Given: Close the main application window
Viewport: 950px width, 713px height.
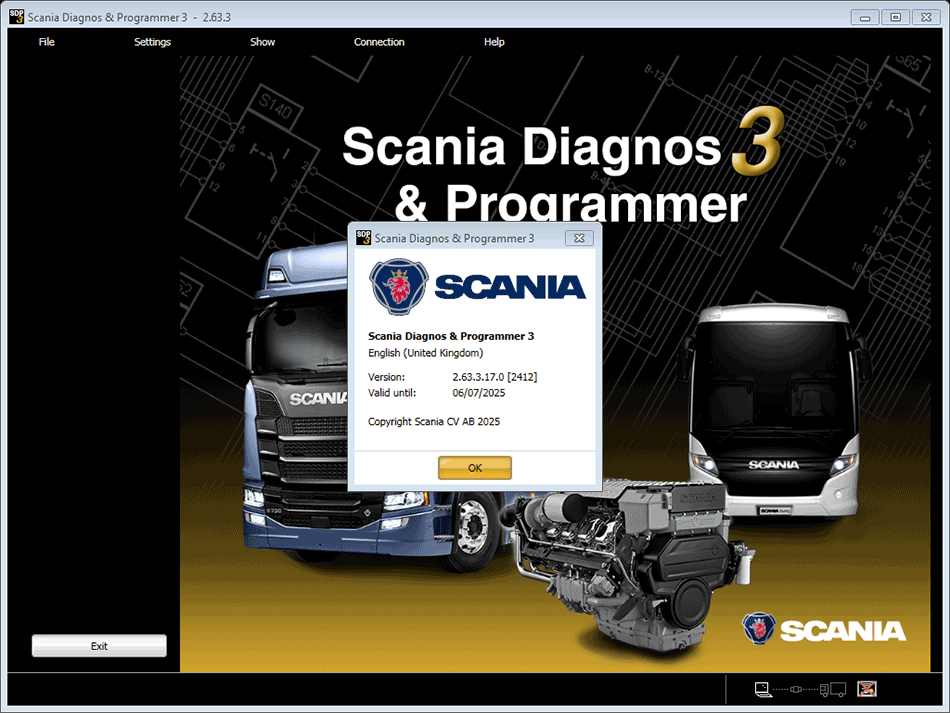Looking at the screenshot, I should coord(926,17).
